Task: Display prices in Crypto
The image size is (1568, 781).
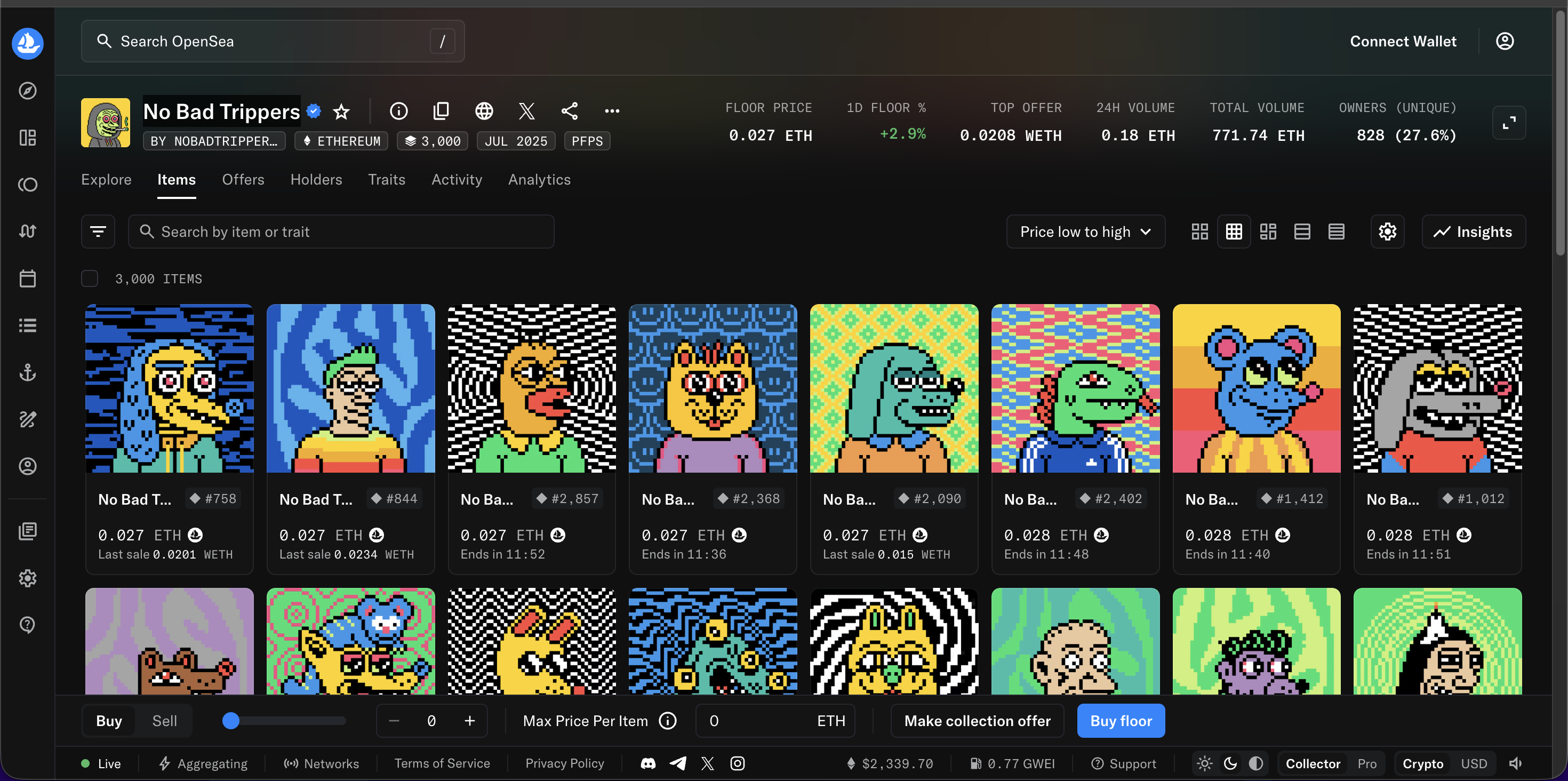Action: (1422, 763)
